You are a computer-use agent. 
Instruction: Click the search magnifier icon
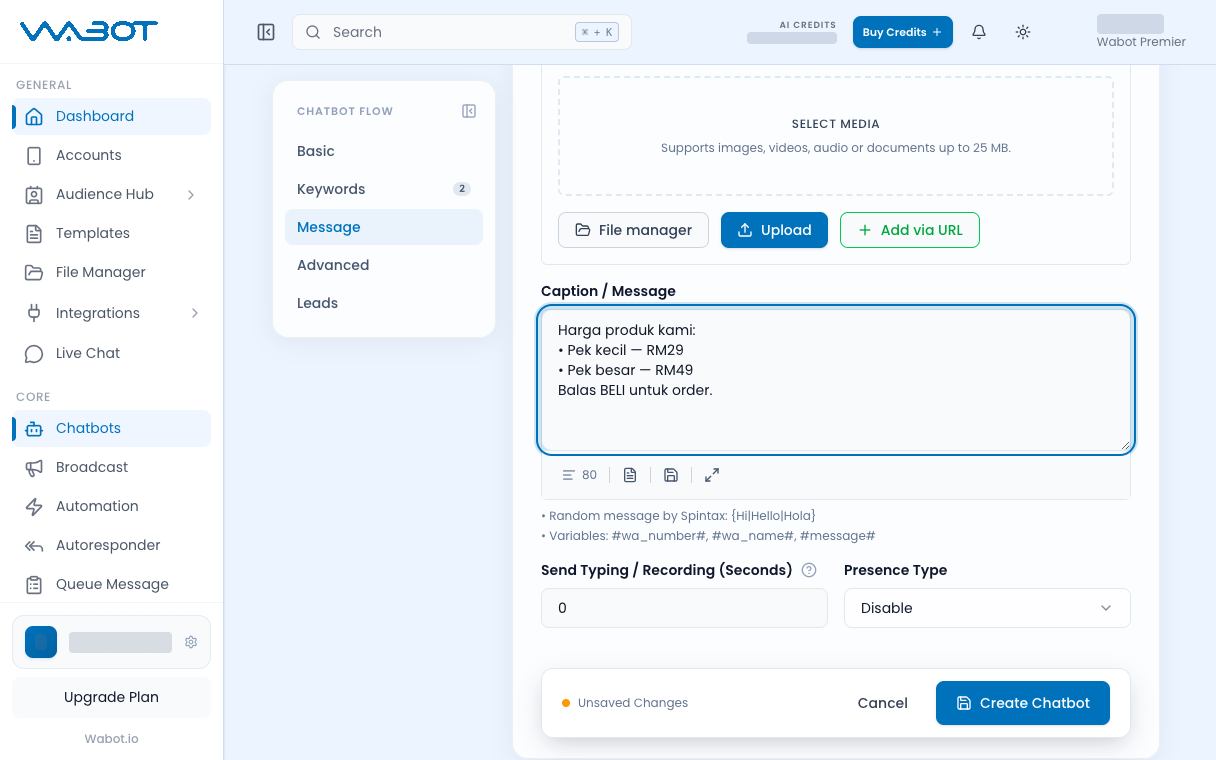tap(313, 32)
